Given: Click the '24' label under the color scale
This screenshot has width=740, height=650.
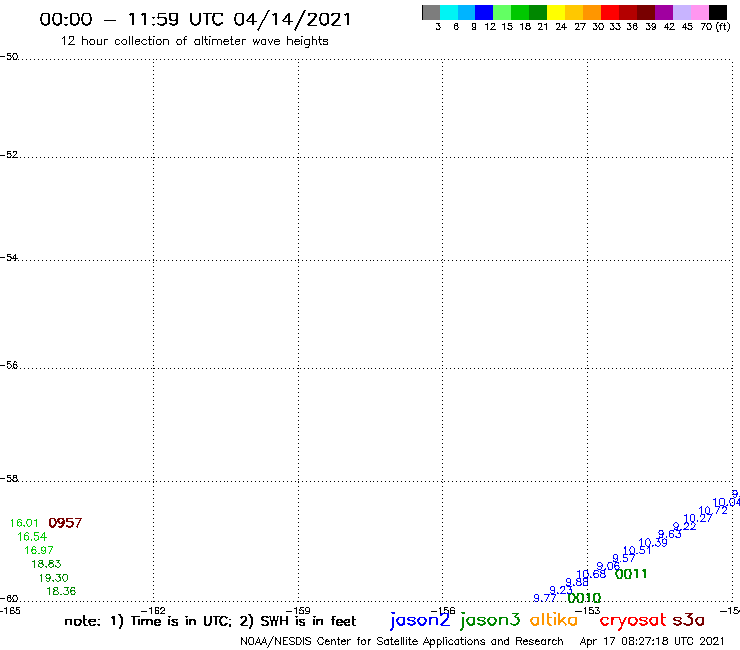Looking at the screenshot, I should tap(561, 27).
